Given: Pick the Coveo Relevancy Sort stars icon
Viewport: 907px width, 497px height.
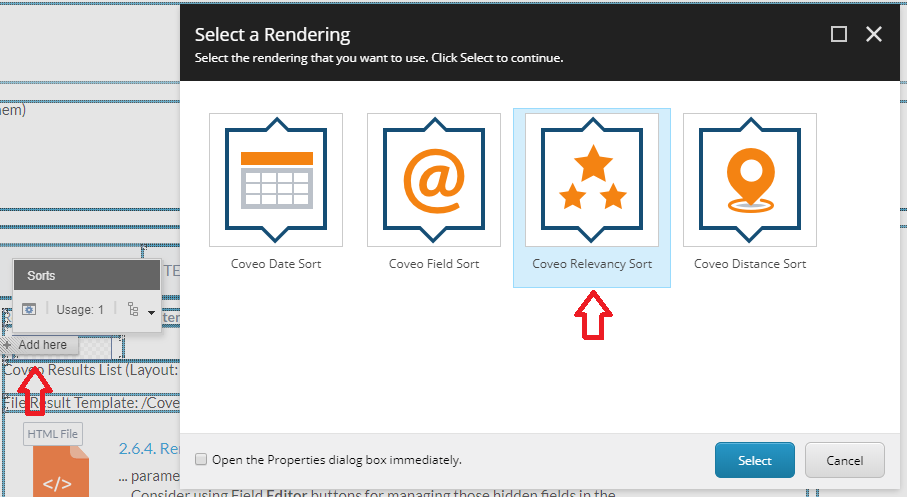Looking at the screenshot, I should pyautogui.click(x=592, y=180).
